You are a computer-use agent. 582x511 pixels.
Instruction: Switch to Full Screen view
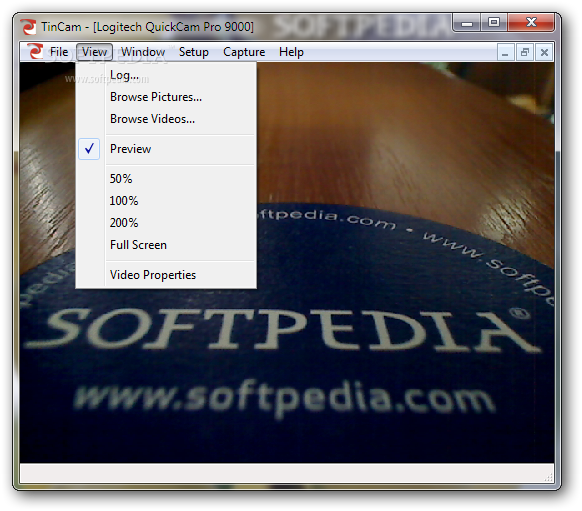click(166, 245)
